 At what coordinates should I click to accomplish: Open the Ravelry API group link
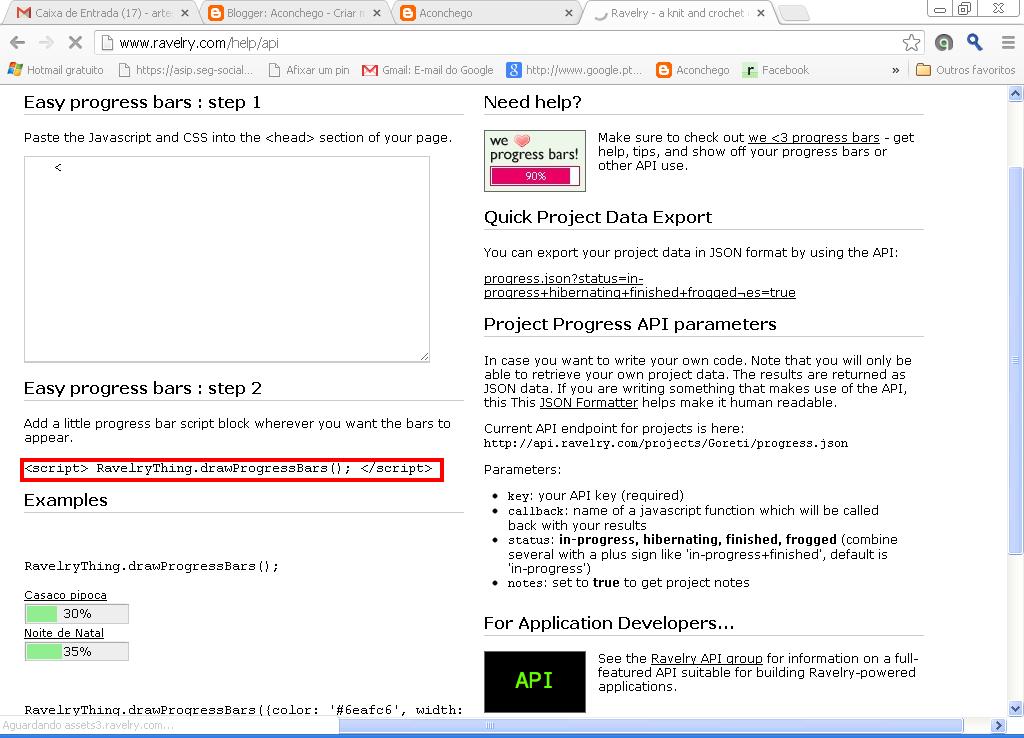[707, 658]
